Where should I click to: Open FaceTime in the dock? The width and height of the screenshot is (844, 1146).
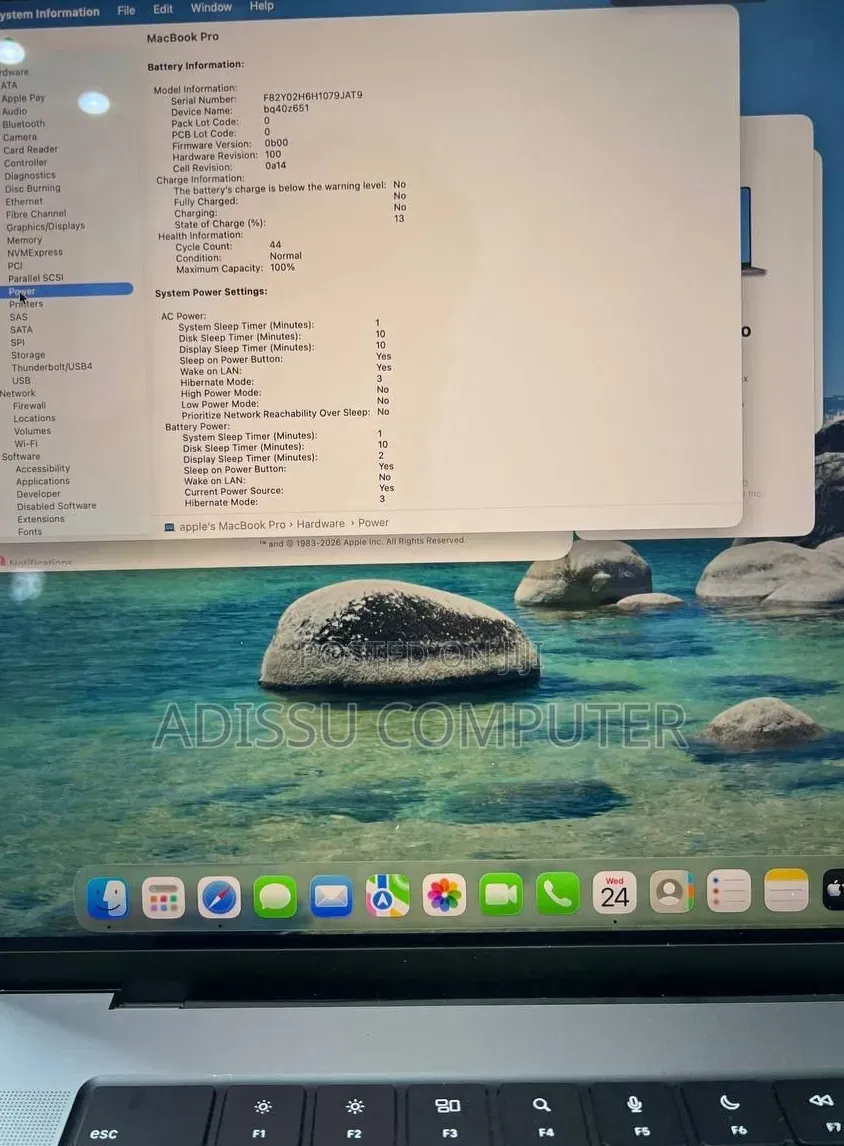501,894
